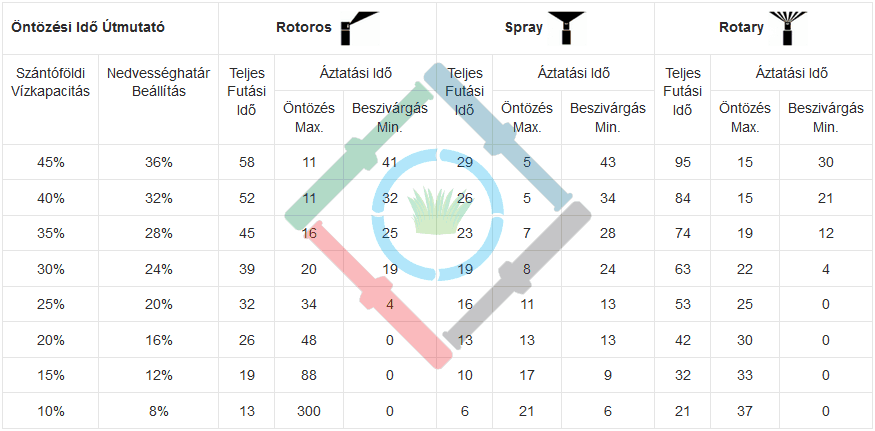Viewport: 875px width, 431px height.
Task: Click the Spray sprinkler head icon
Action: 566,28
